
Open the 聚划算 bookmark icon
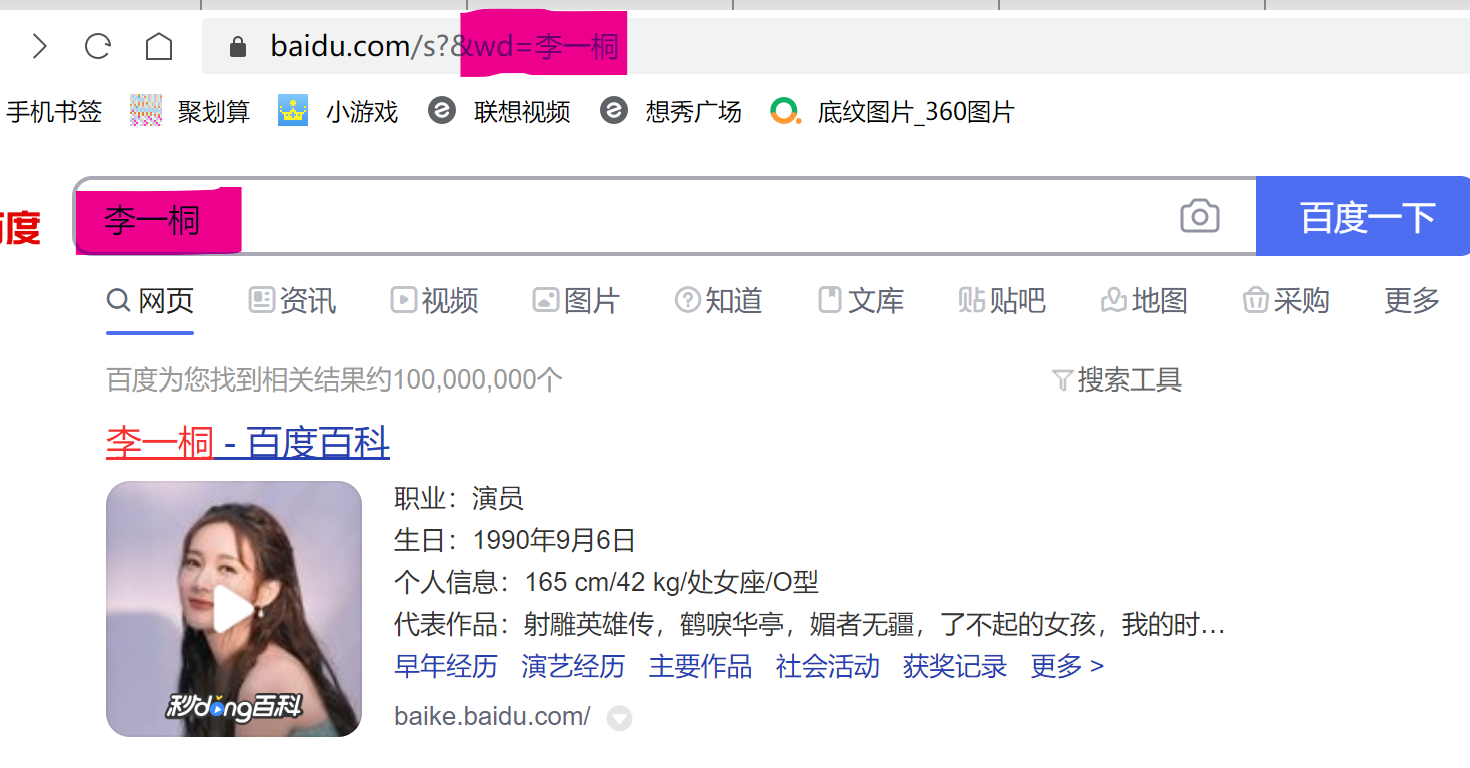pos(146,110)
